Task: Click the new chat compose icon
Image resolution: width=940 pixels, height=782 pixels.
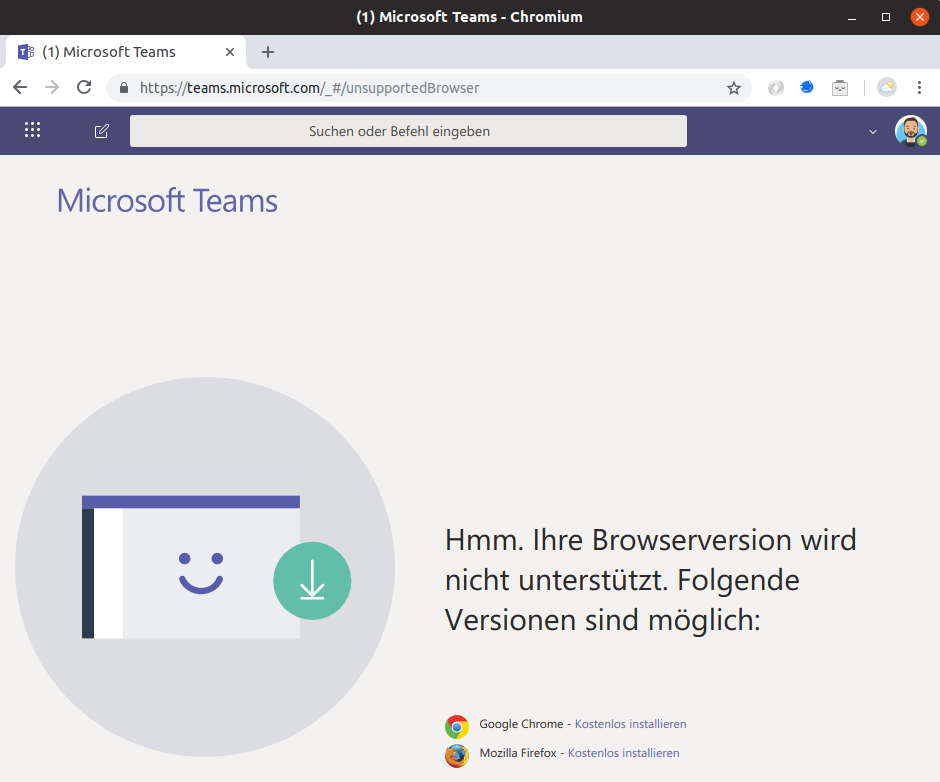Action: tap(101, 131)
